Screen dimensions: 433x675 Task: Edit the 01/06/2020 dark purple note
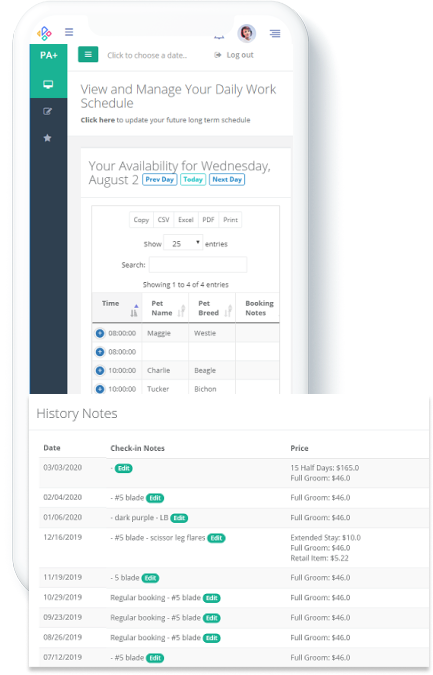pyautogui.click(x=179, y=518)
